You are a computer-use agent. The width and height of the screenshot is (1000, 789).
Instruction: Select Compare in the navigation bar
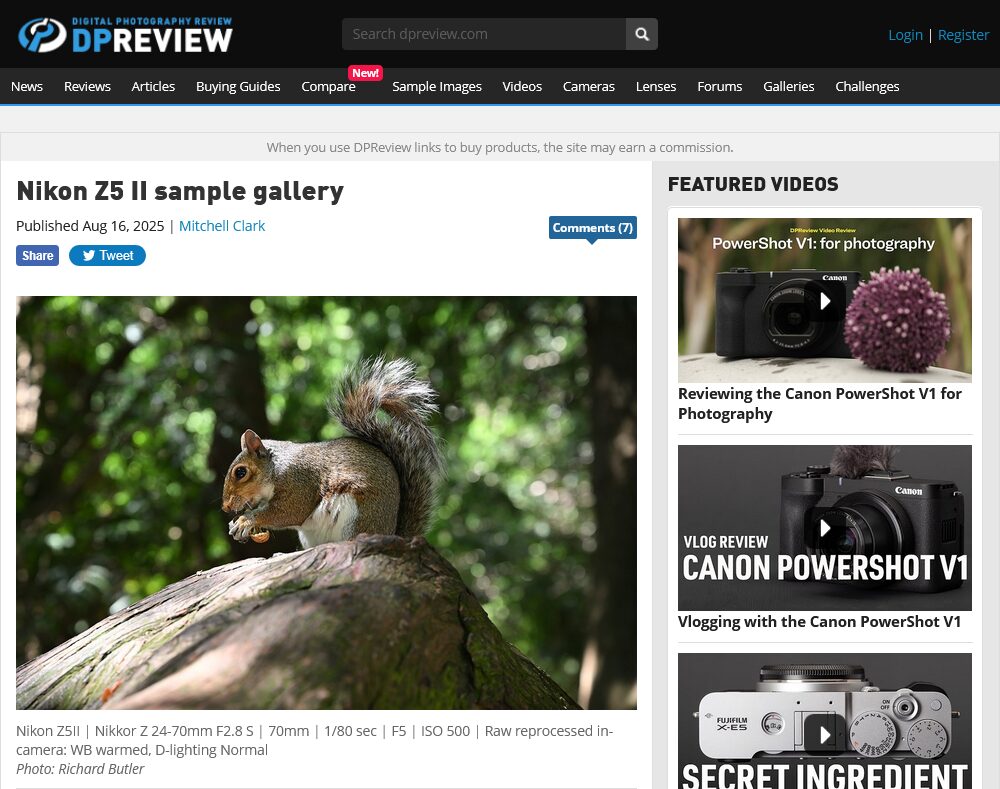tap(328, 86)
